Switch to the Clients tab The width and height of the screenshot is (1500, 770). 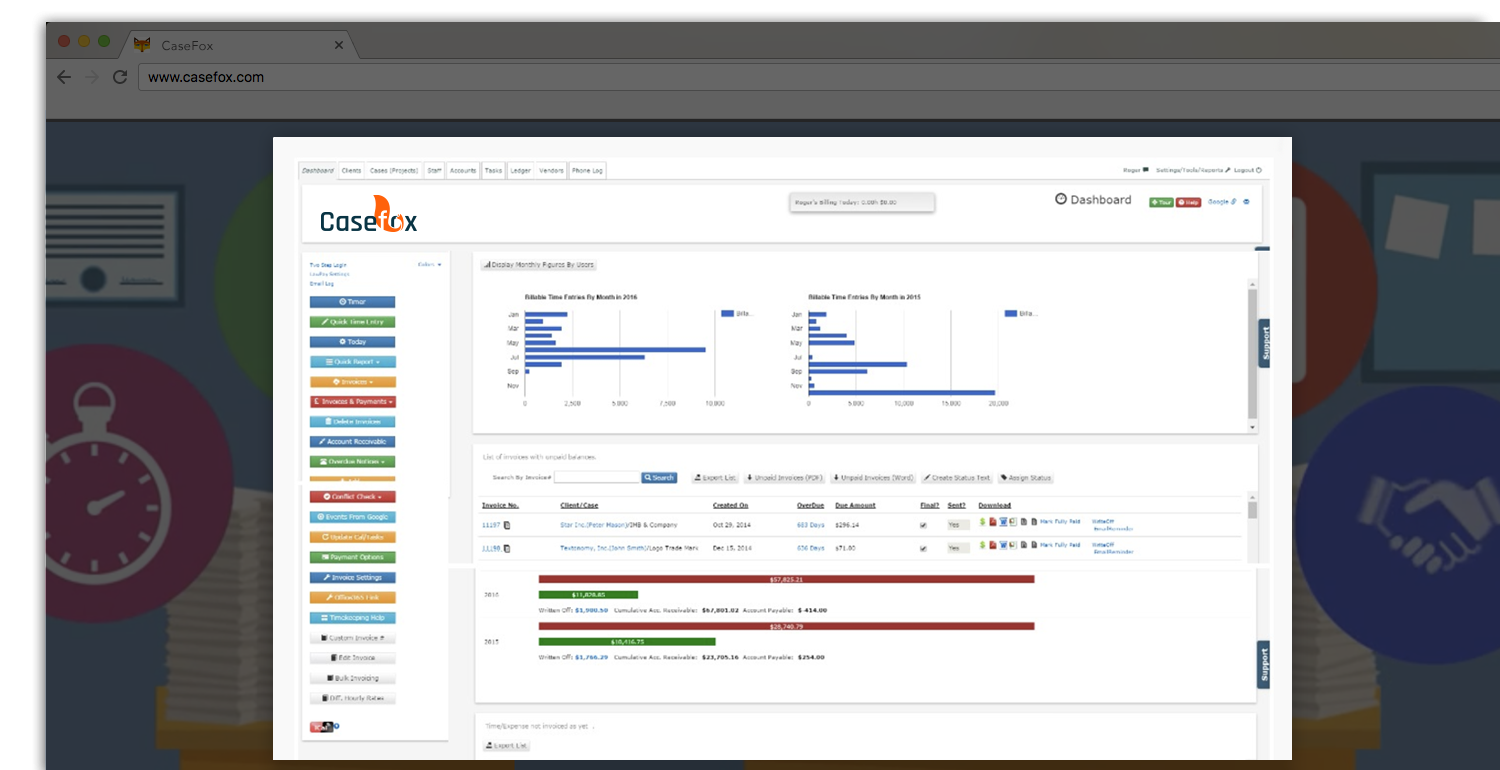tap(351, 170)
